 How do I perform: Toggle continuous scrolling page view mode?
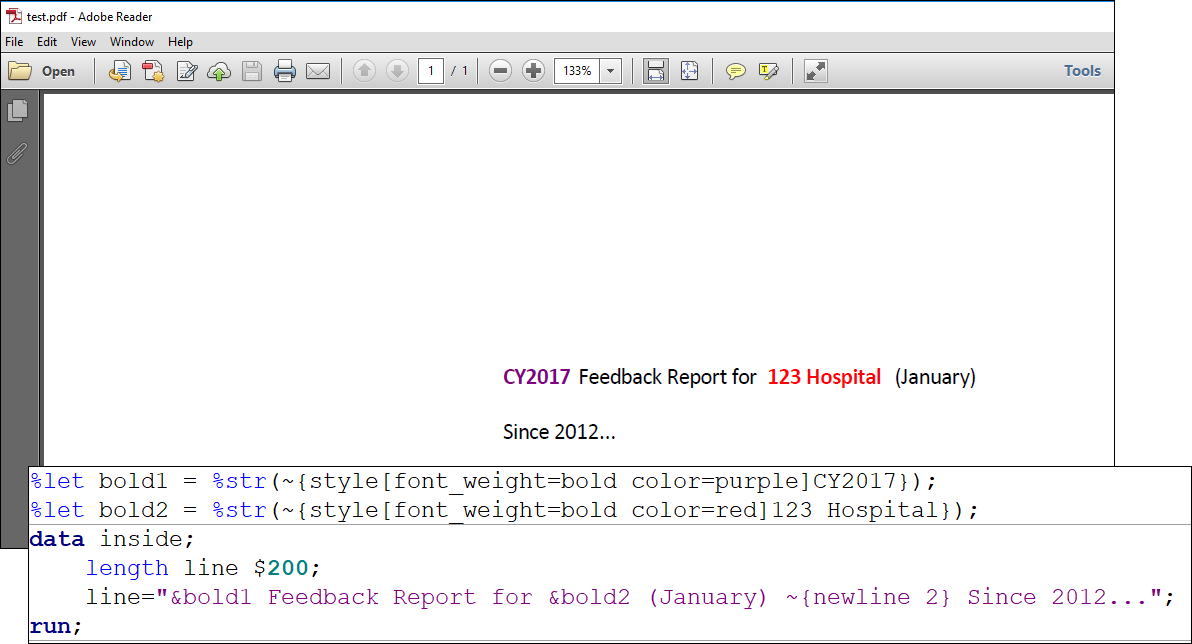(x=655, y=71)
